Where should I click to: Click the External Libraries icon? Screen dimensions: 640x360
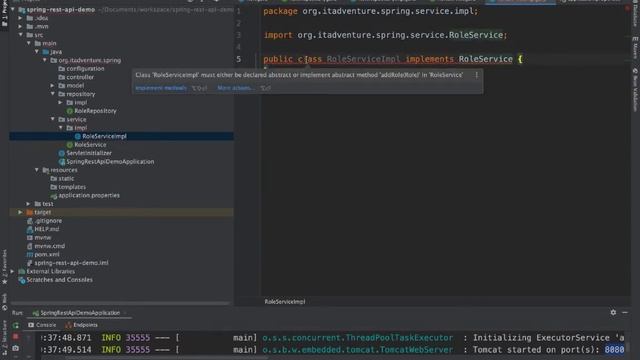pos(22,271)
